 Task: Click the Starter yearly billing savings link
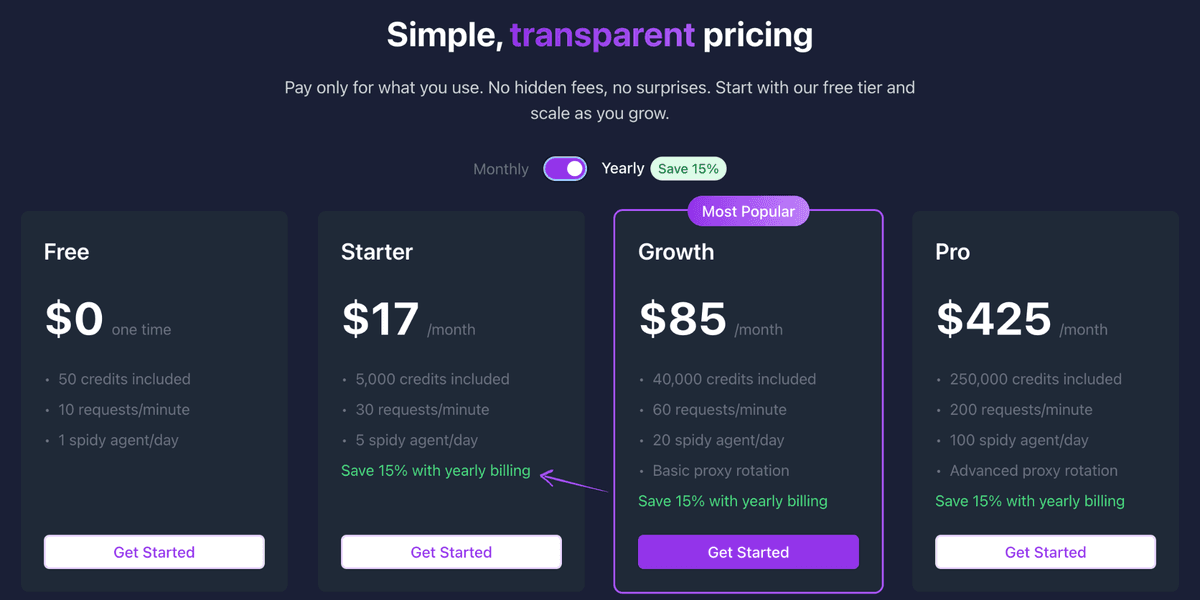coord(436,470)
